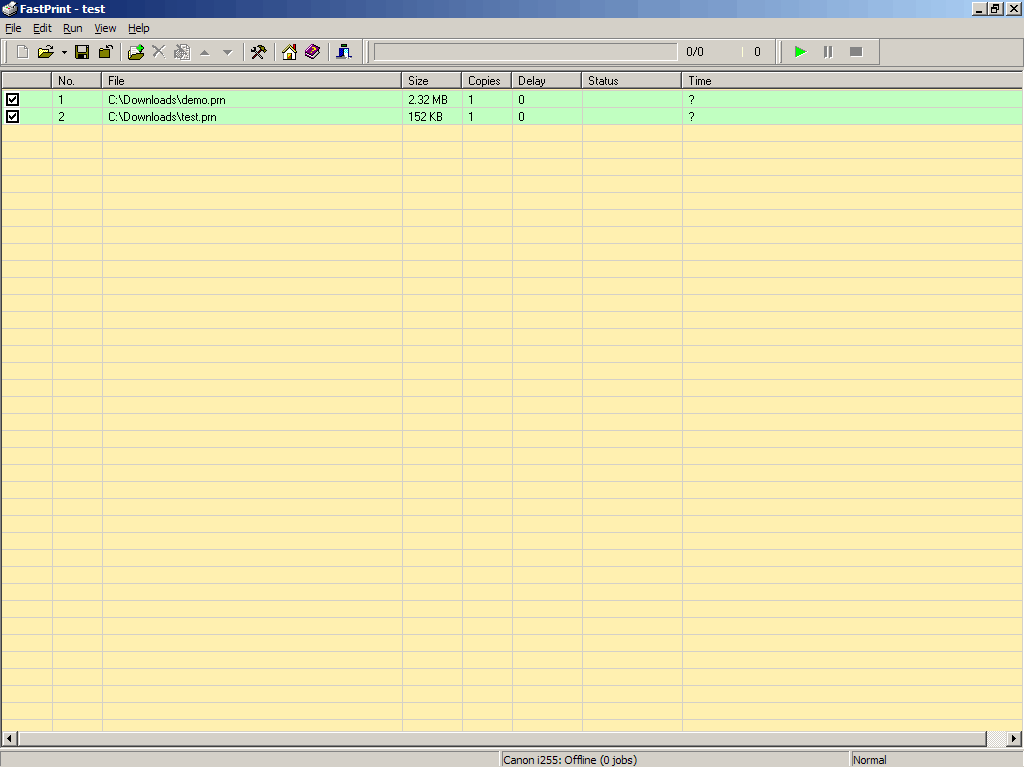Click the Normal status bar entry
Viewport: 1024px width, 768px height.
(869, 760)
